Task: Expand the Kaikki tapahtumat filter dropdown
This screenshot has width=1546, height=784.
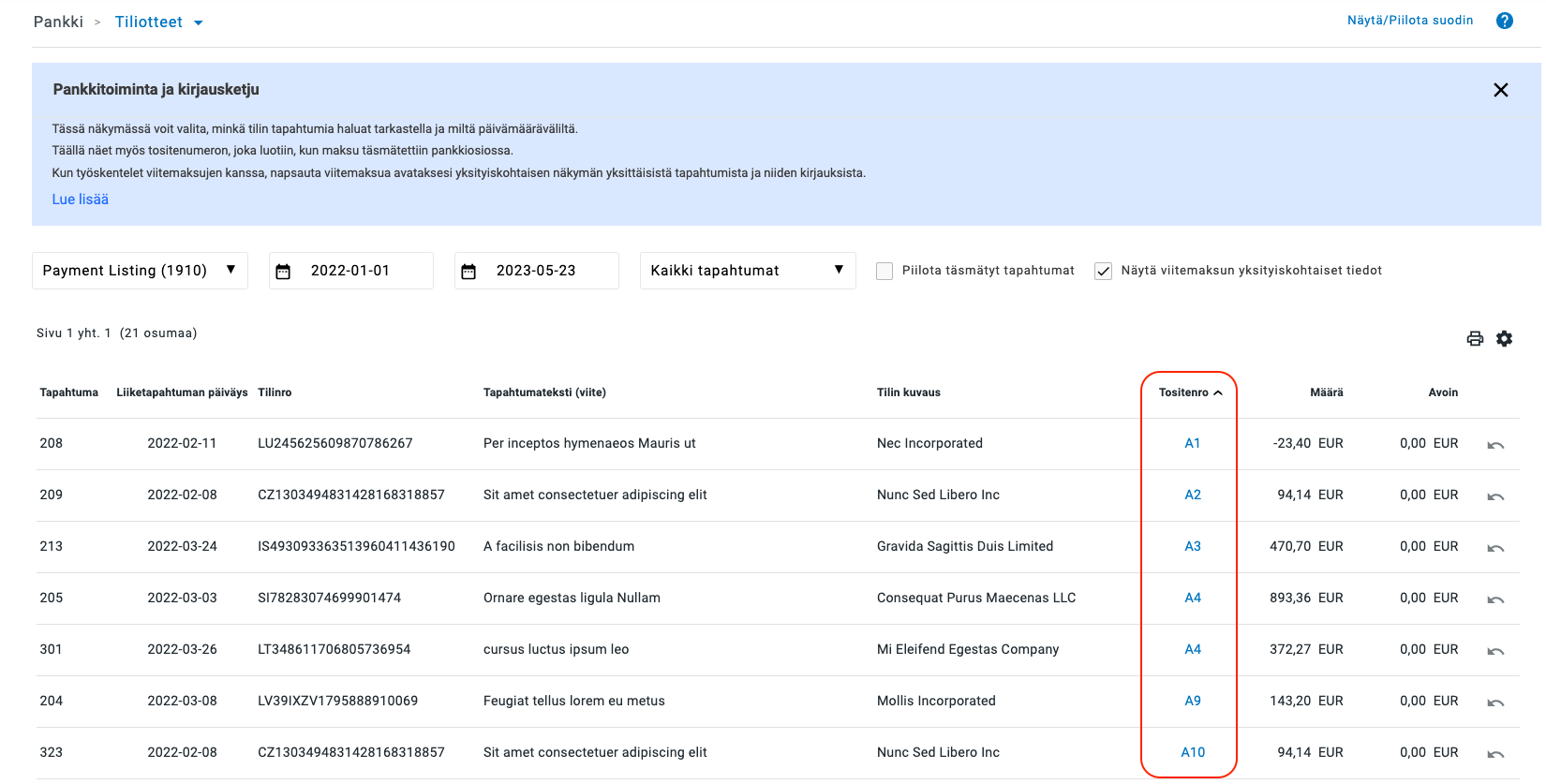Action: pos(747,271)
